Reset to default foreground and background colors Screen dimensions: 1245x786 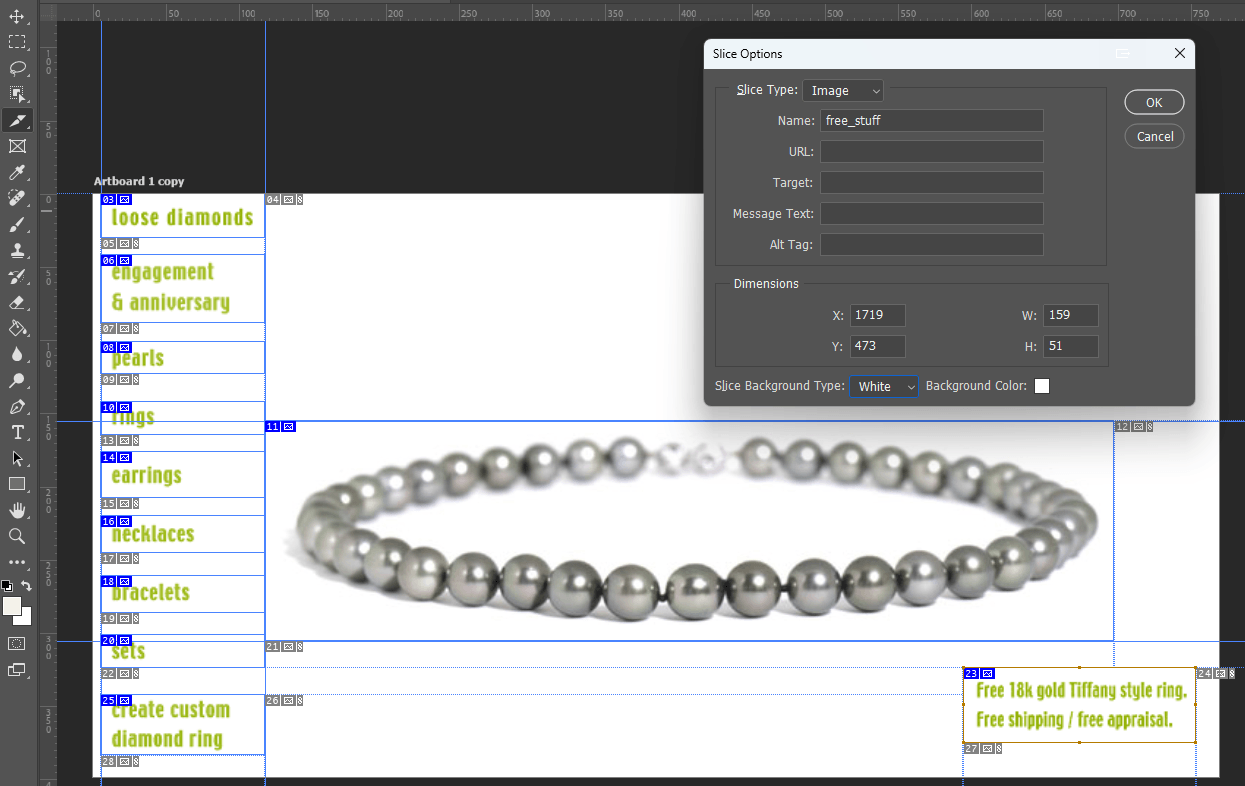coord(7,586)
